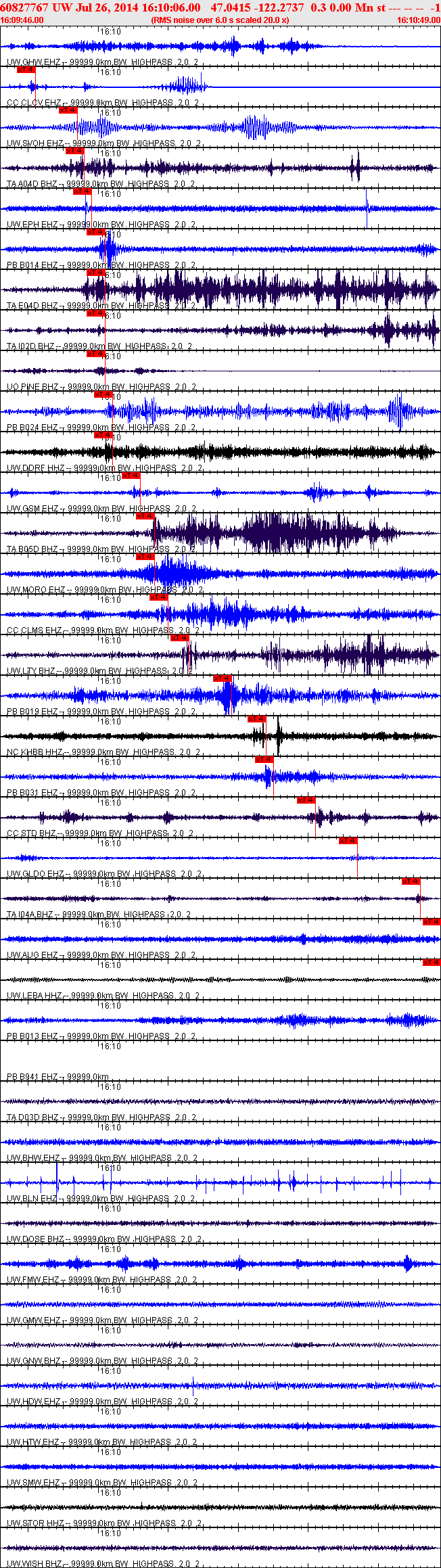441x1568 pixels.
Task: Click the UW.GHW.EHZ station label
Action: click(x=33, y=62)
